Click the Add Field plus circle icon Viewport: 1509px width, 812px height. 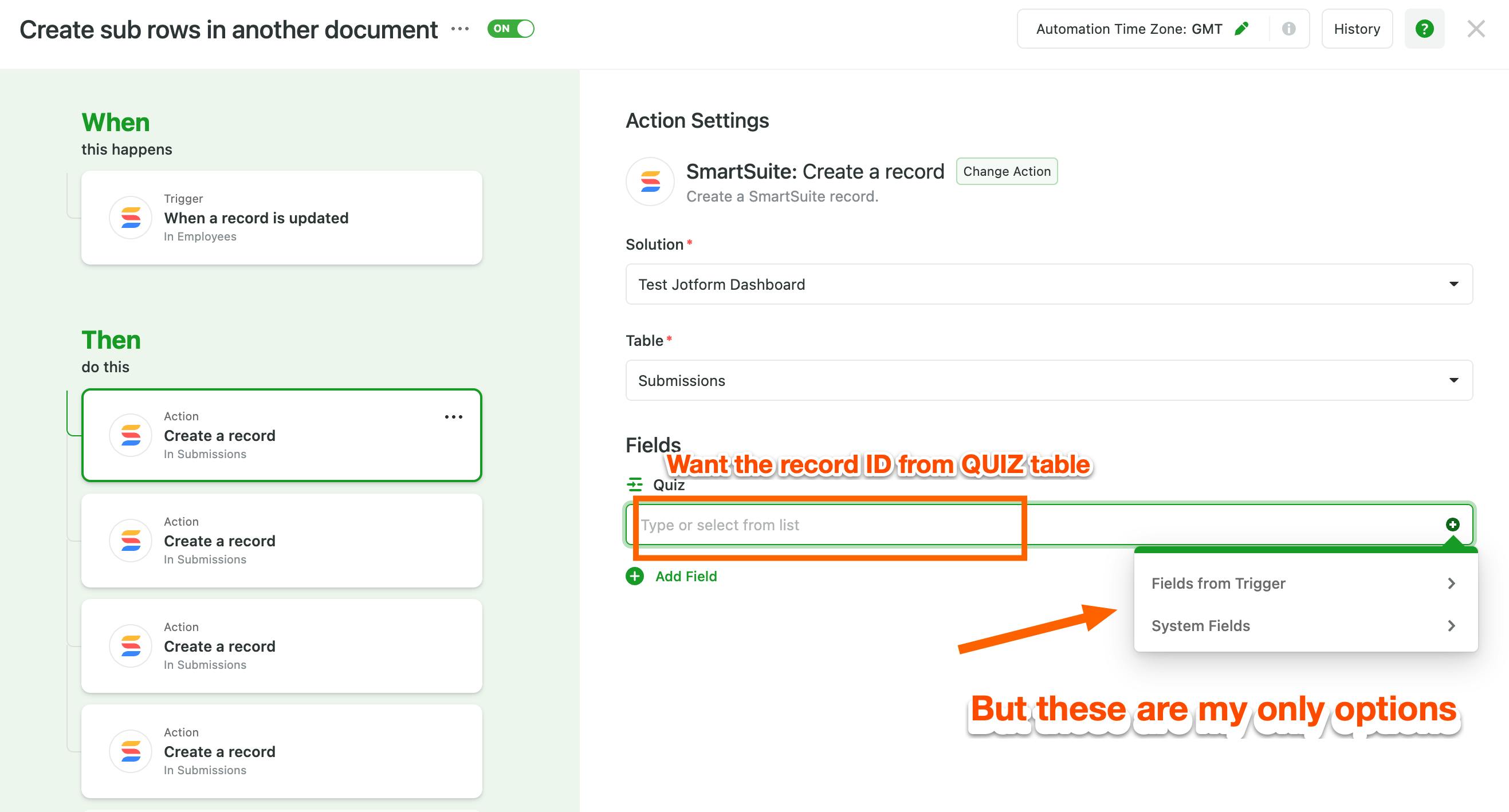tap(635, 576)
